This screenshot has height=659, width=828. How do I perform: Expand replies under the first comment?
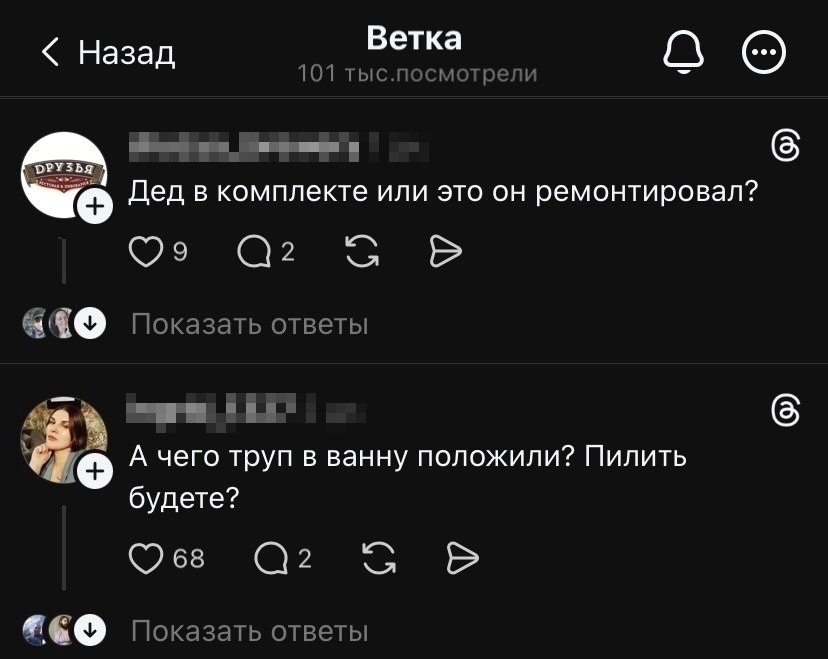click(249, 324)
